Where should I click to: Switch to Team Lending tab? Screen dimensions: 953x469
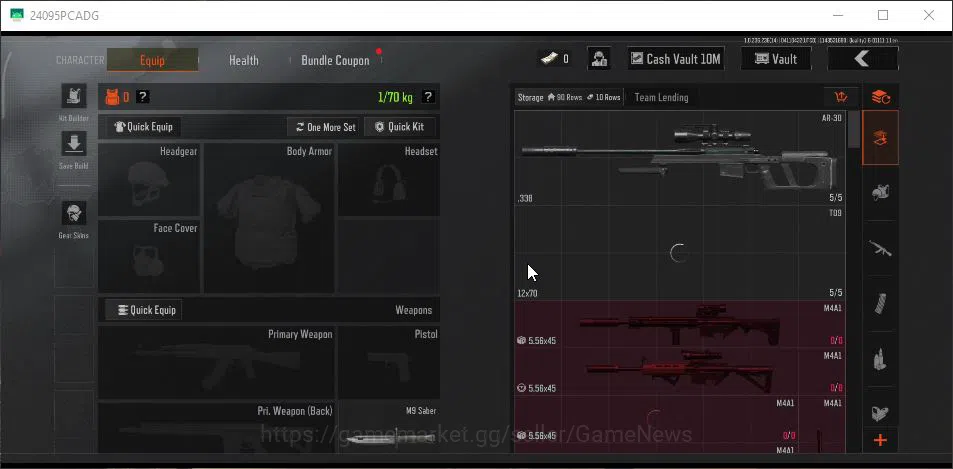click(661, 97)
